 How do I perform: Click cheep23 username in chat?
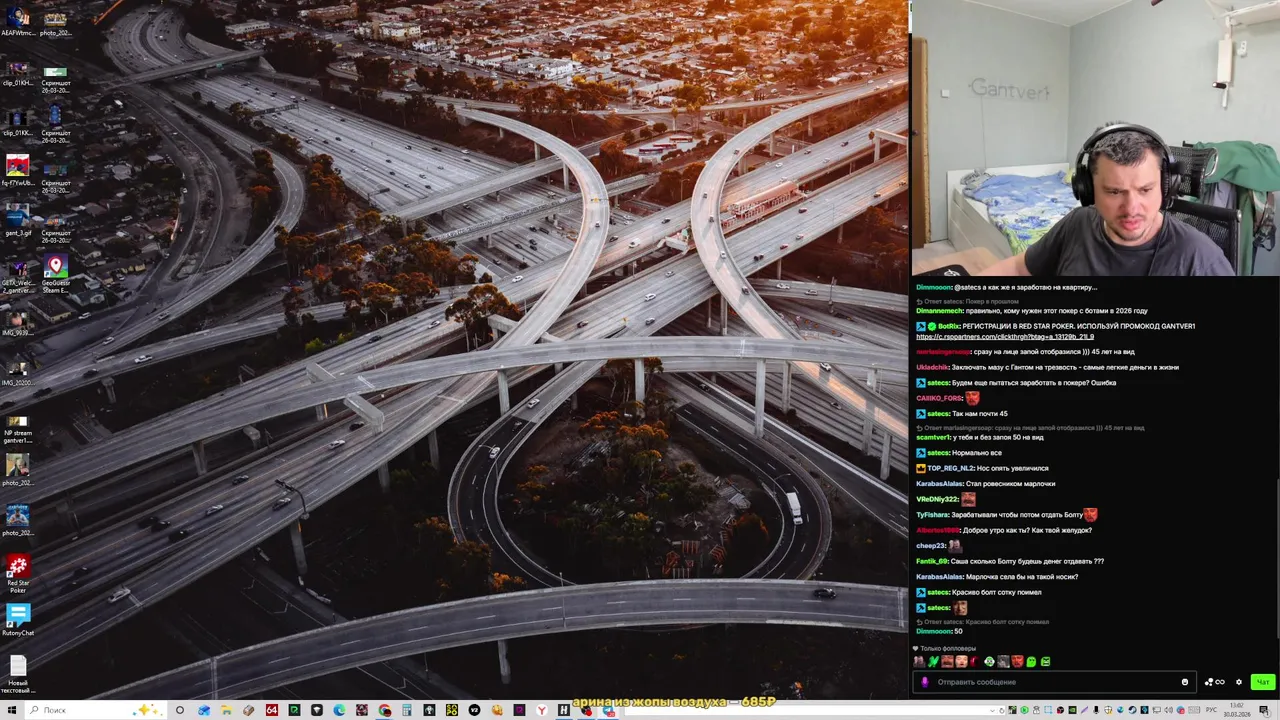click(930, 546)
